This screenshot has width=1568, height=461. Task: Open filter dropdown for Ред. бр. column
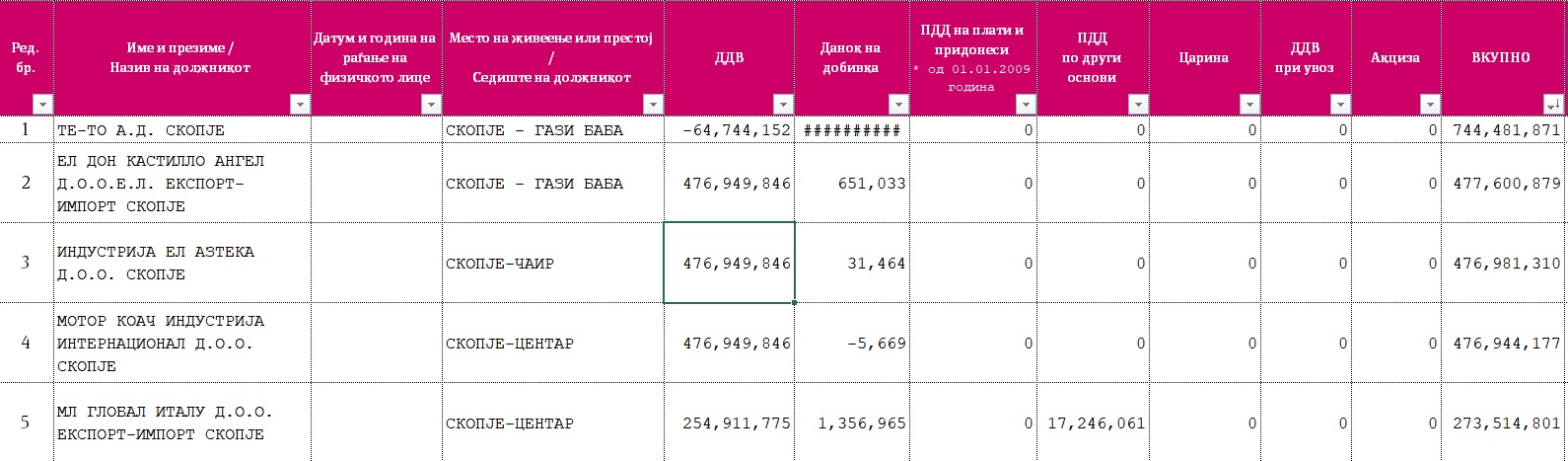42,105
